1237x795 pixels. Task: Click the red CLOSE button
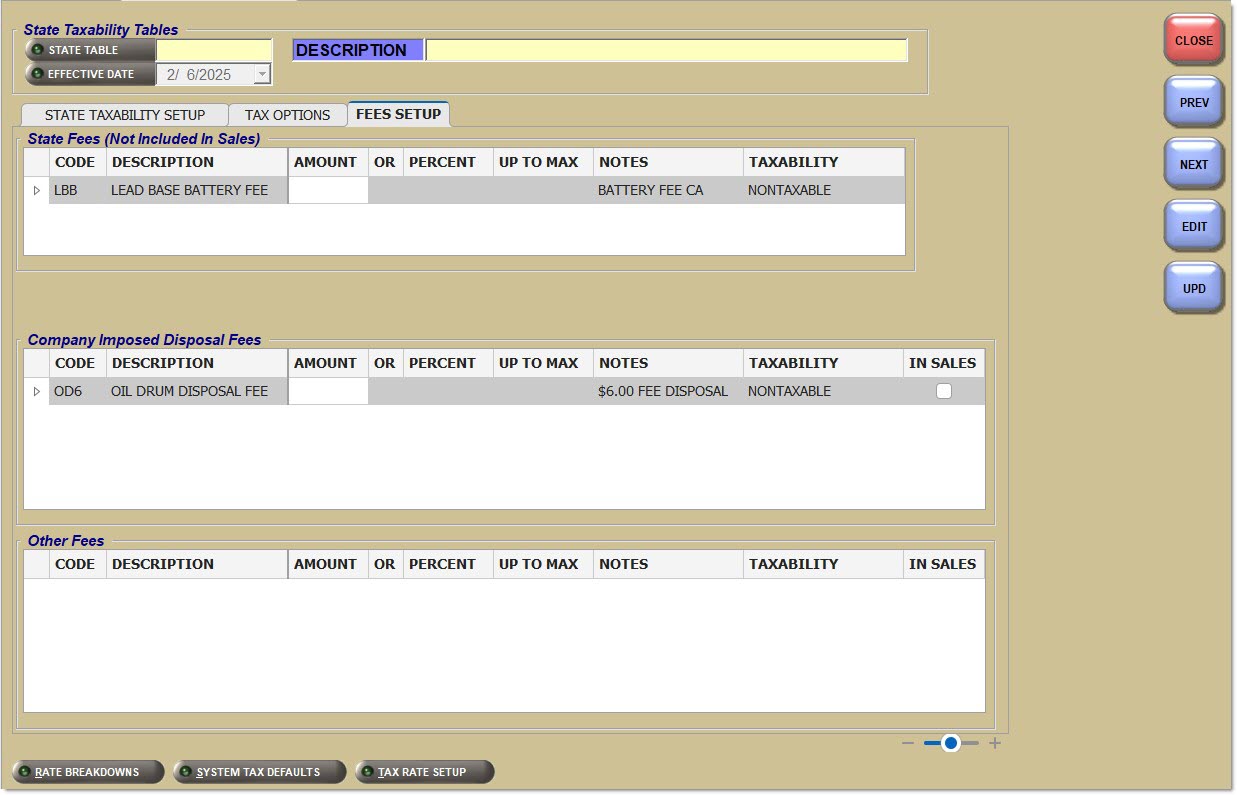pyautogui.click(x=1193, y=41)
